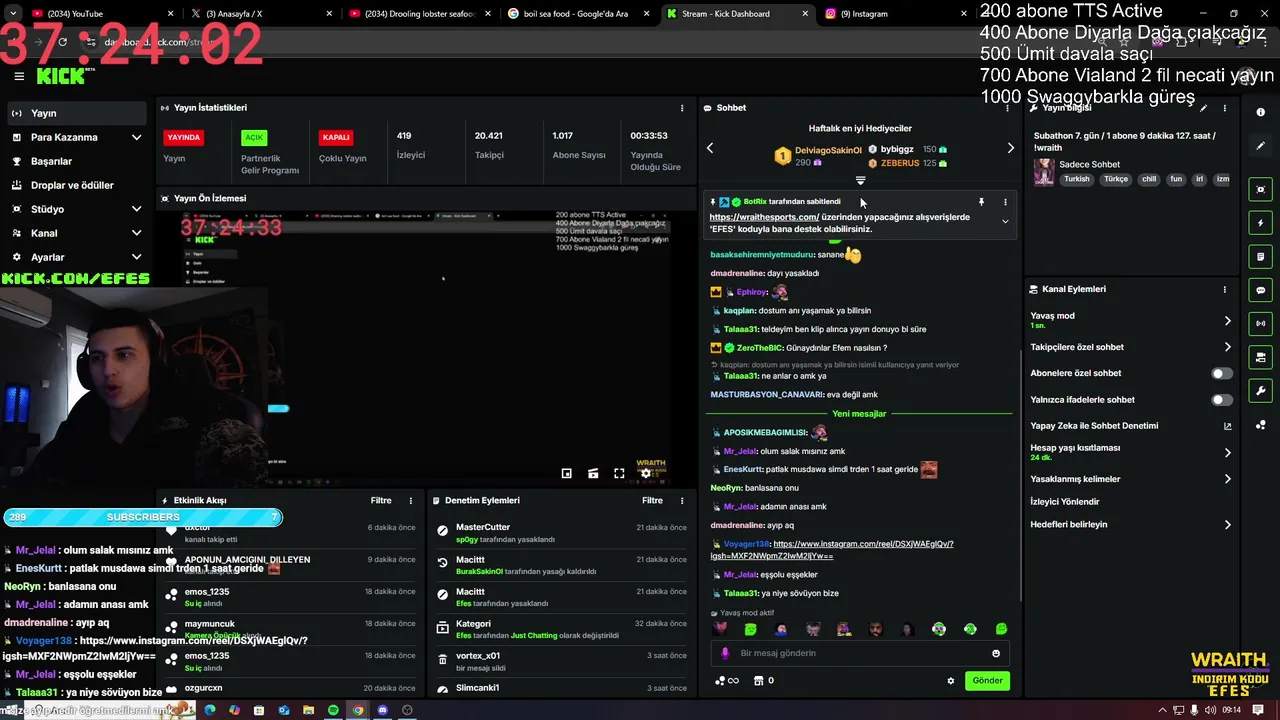Click the chat bubble icon in right sidebar
The image size is (1280, 720).
(1261, 290)
